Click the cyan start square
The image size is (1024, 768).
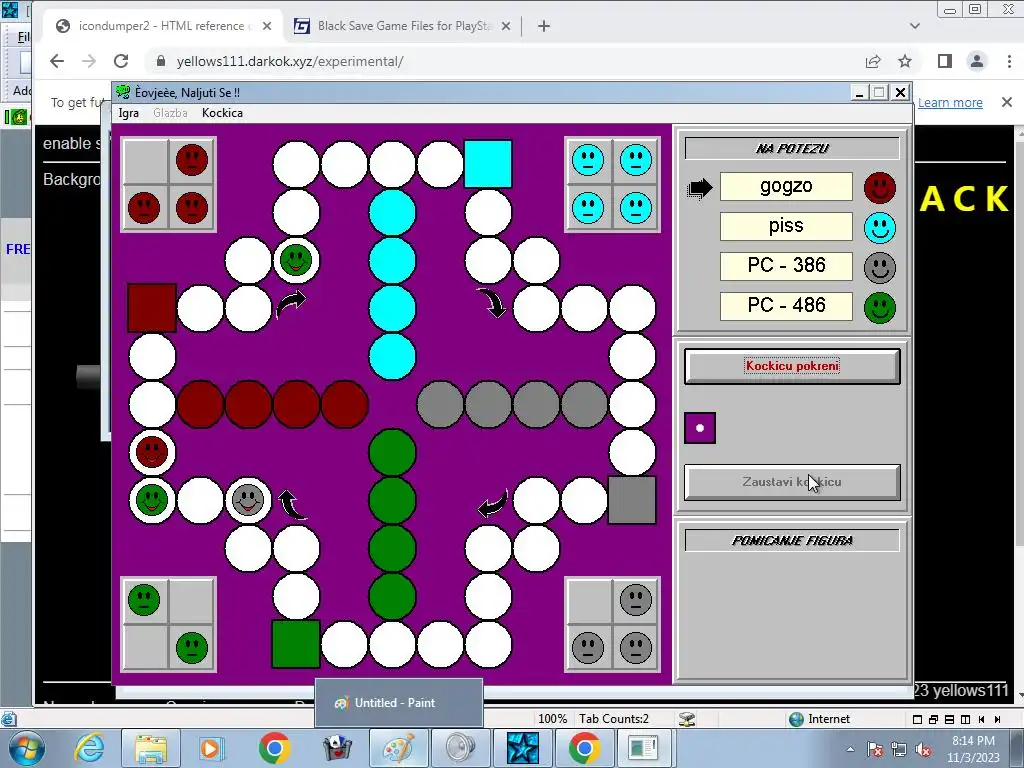pyautogui.click(x=488, y=164)
